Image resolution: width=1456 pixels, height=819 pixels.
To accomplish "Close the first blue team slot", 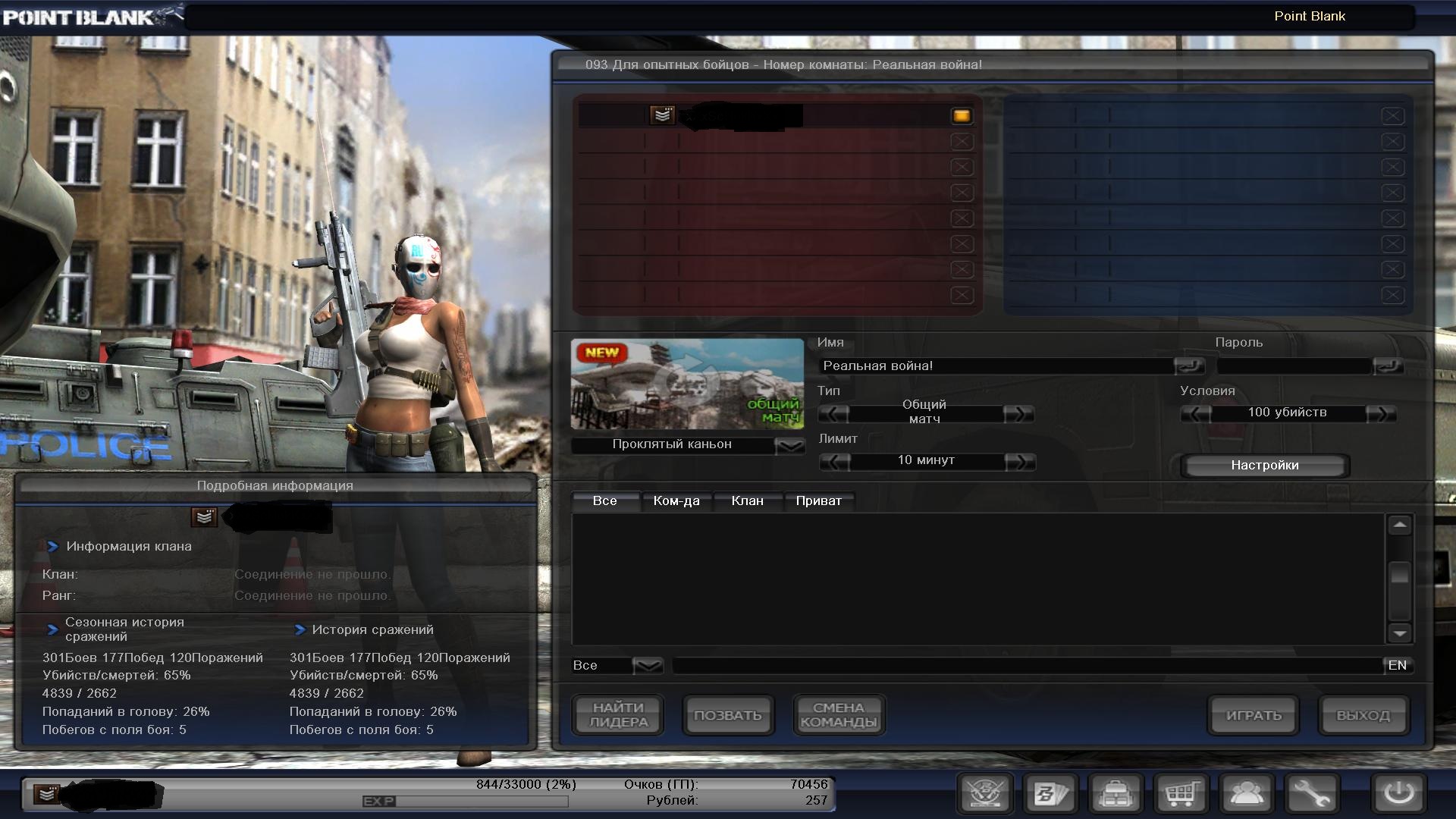I will click(x=1392, y=116).
